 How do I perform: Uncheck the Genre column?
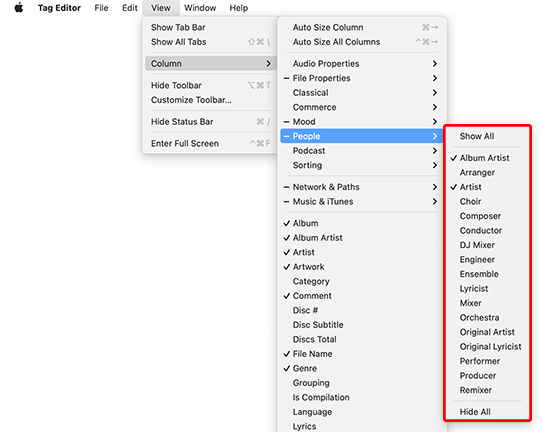click(x=362, y=368)
